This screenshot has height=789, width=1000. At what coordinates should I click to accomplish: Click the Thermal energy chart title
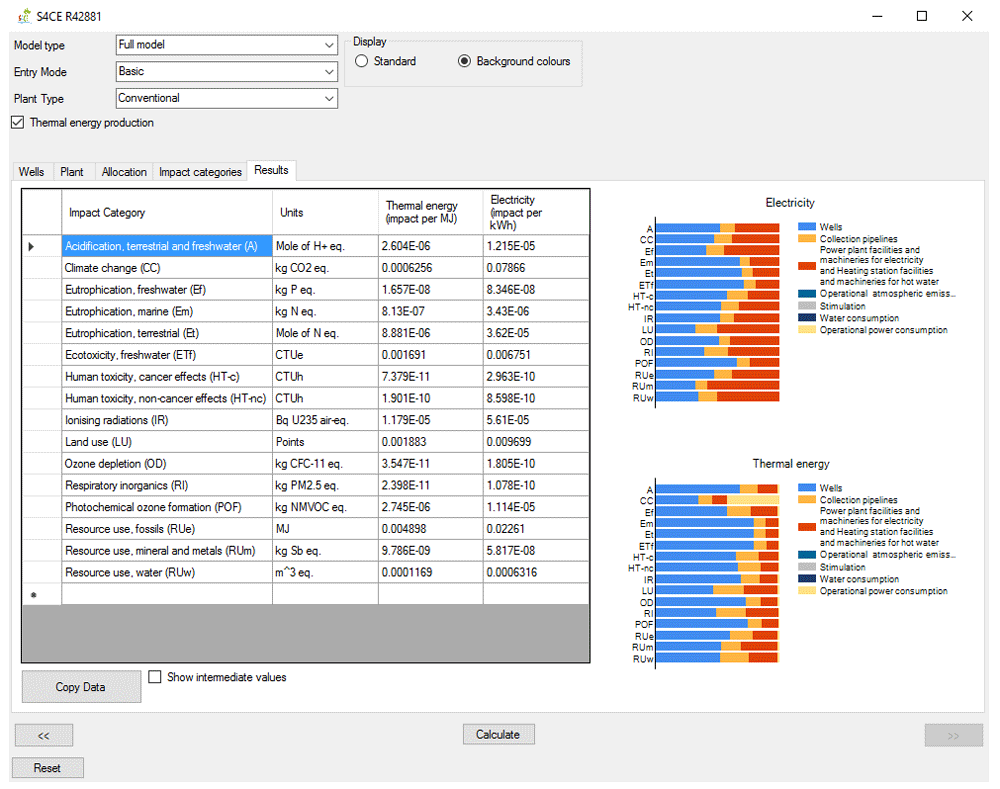791,464
